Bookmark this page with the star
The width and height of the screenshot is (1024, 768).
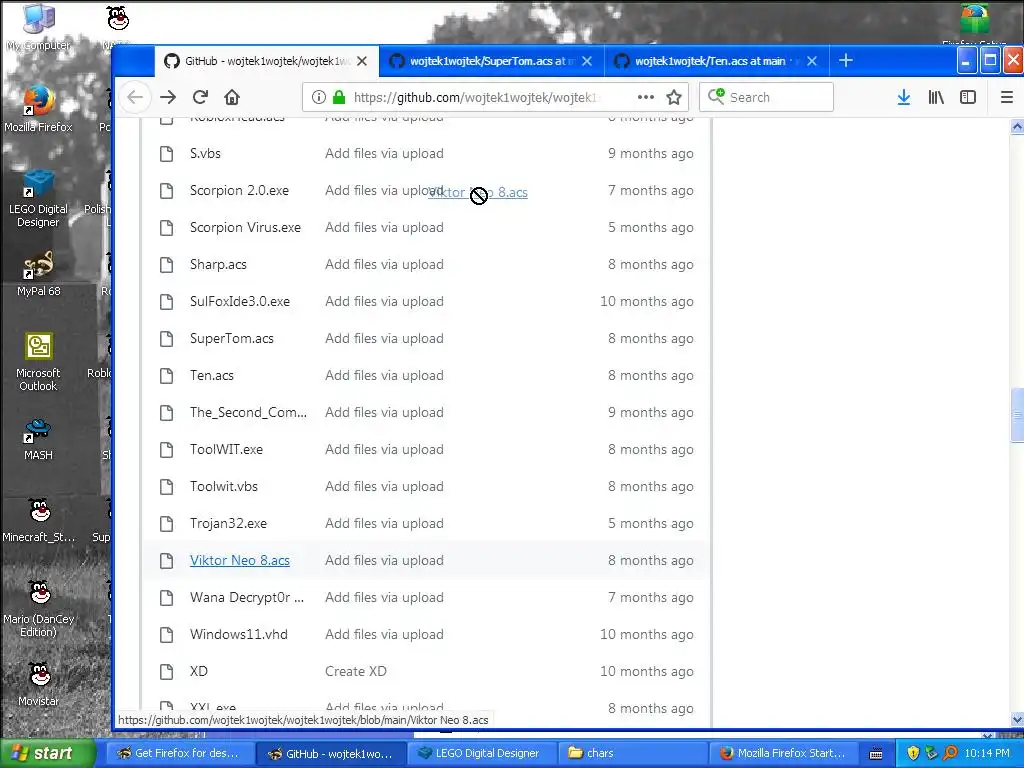[674, 97]
